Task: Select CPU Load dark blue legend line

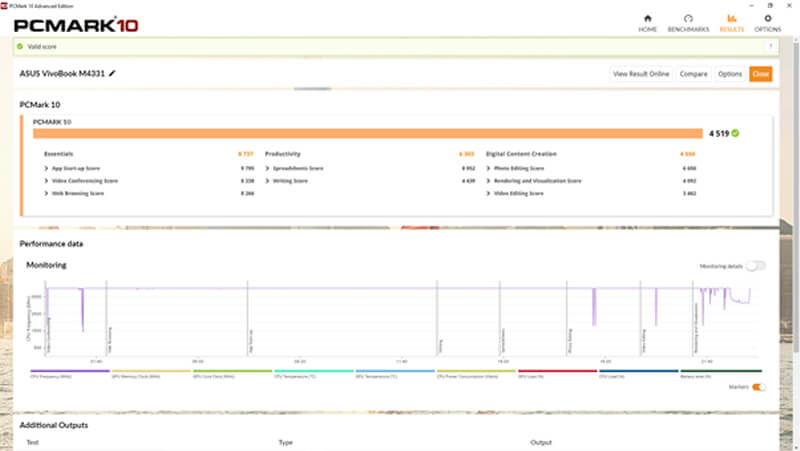Action: pyautogui.click(x=639, y=371)
